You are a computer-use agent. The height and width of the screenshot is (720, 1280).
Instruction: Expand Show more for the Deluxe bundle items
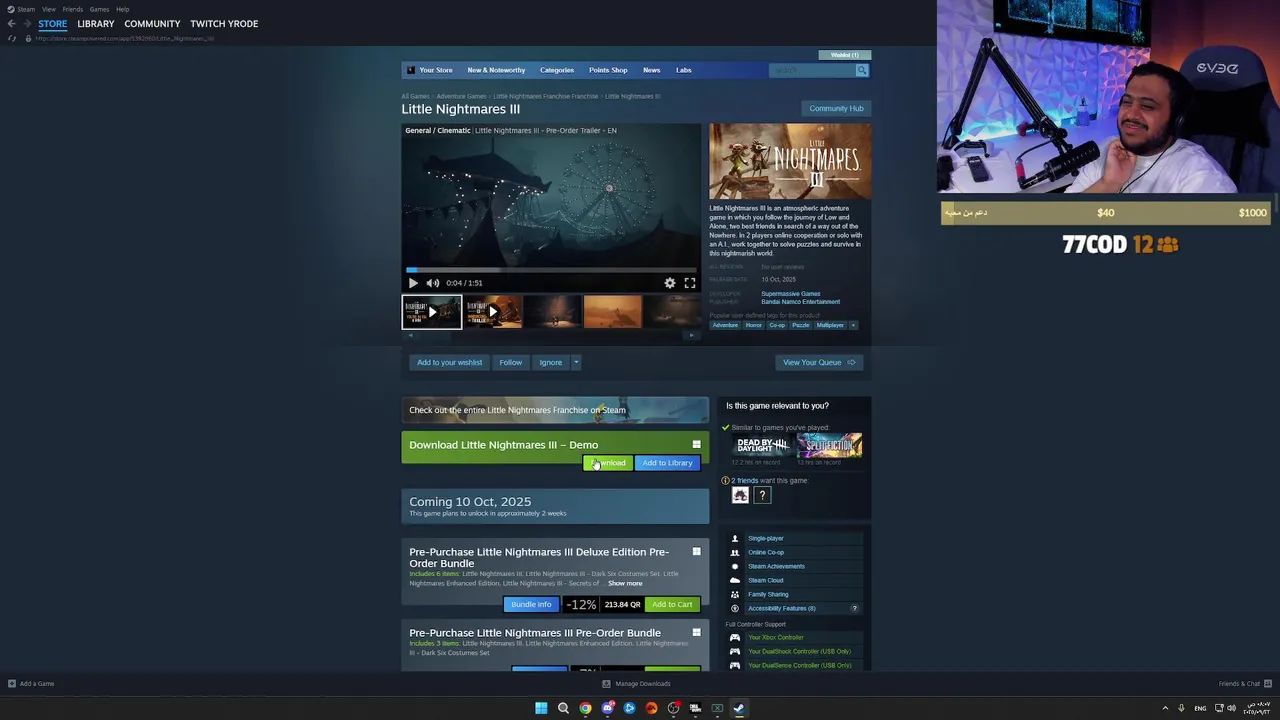tap(625, 583)
